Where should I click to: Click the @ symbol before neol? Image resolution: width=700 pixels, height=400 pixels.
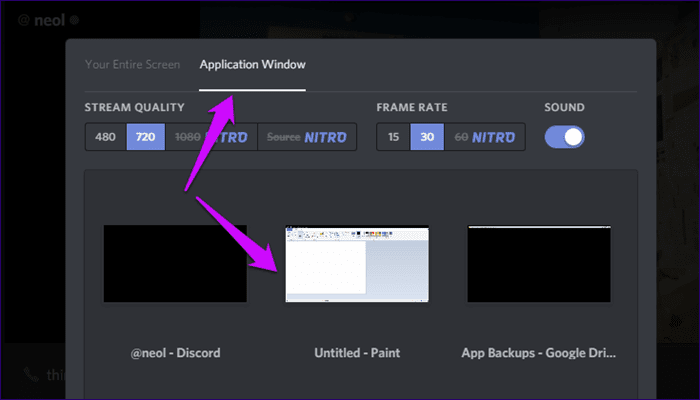(24, 21)
